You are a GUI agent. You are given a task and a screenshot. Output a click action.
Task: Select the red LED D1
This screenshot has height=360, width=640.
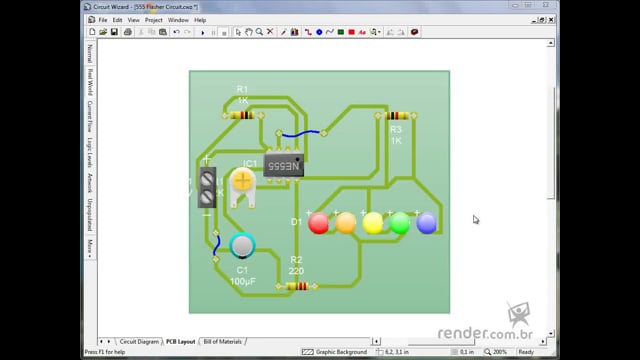tap(318, 223)
